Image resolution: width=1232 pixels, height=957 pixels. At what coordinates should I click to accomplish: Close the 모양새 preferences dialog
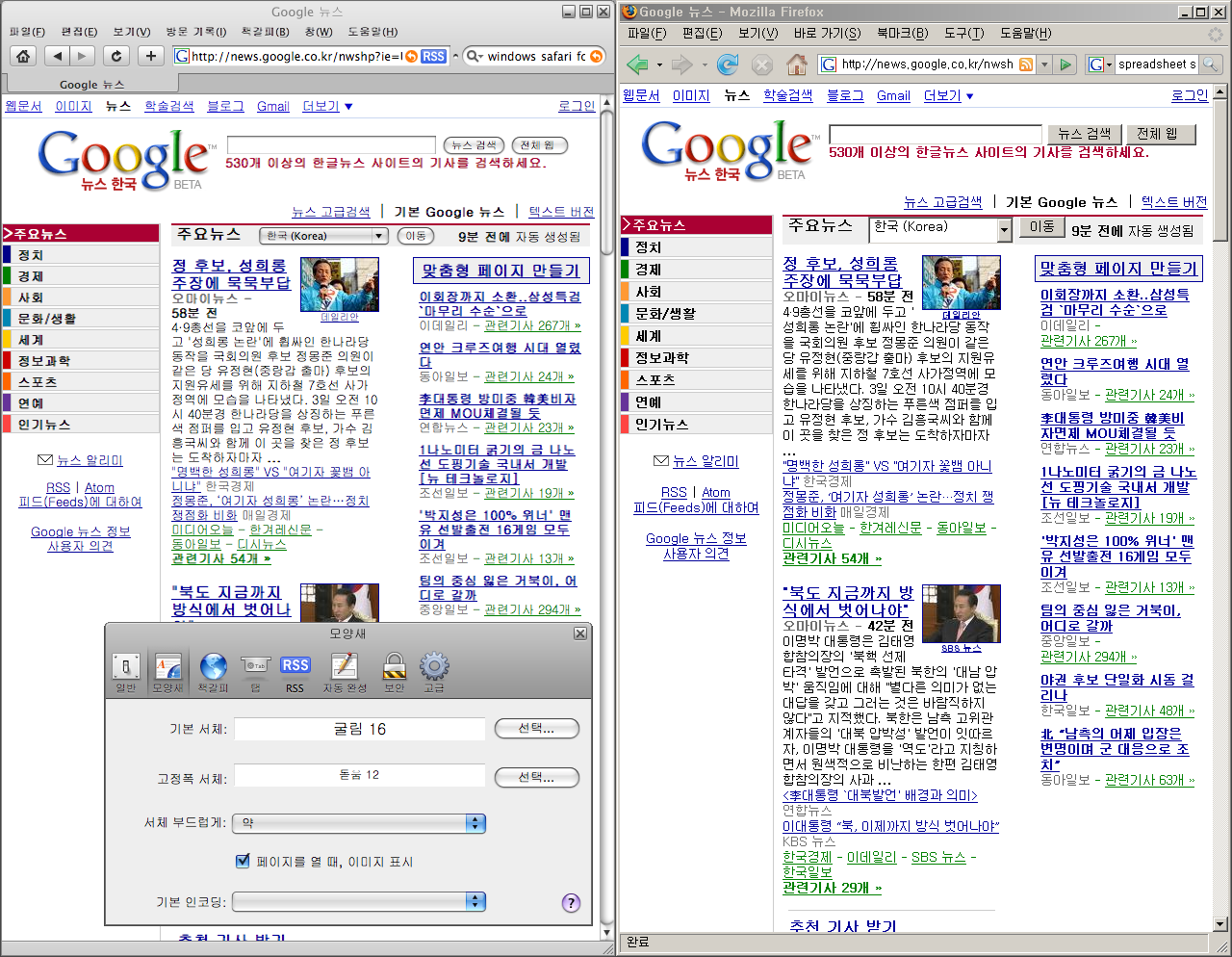coord(580,634)
